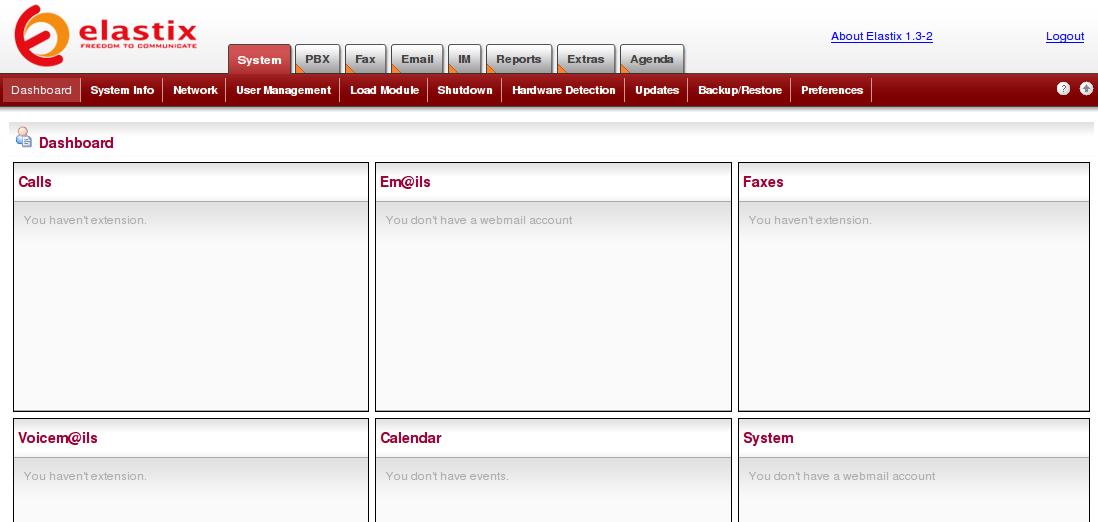Image resolution: width=1098 pixels, height=522 pixels.
Task: Select Dashboard in the submenu bar
Action: pyautogui.click(x=41, y=90)
